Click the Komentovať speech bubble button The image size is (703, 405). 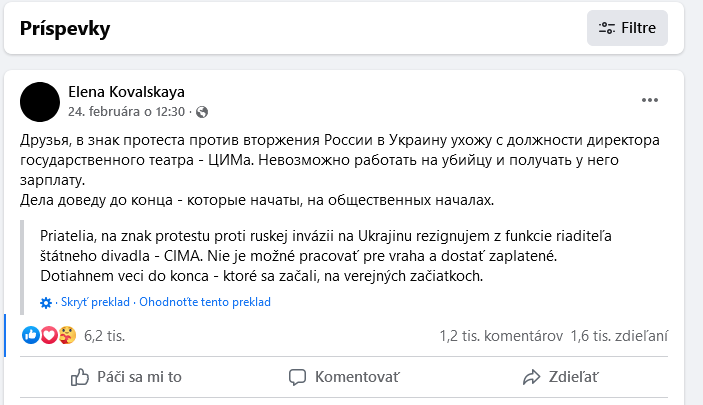point(343,377)
